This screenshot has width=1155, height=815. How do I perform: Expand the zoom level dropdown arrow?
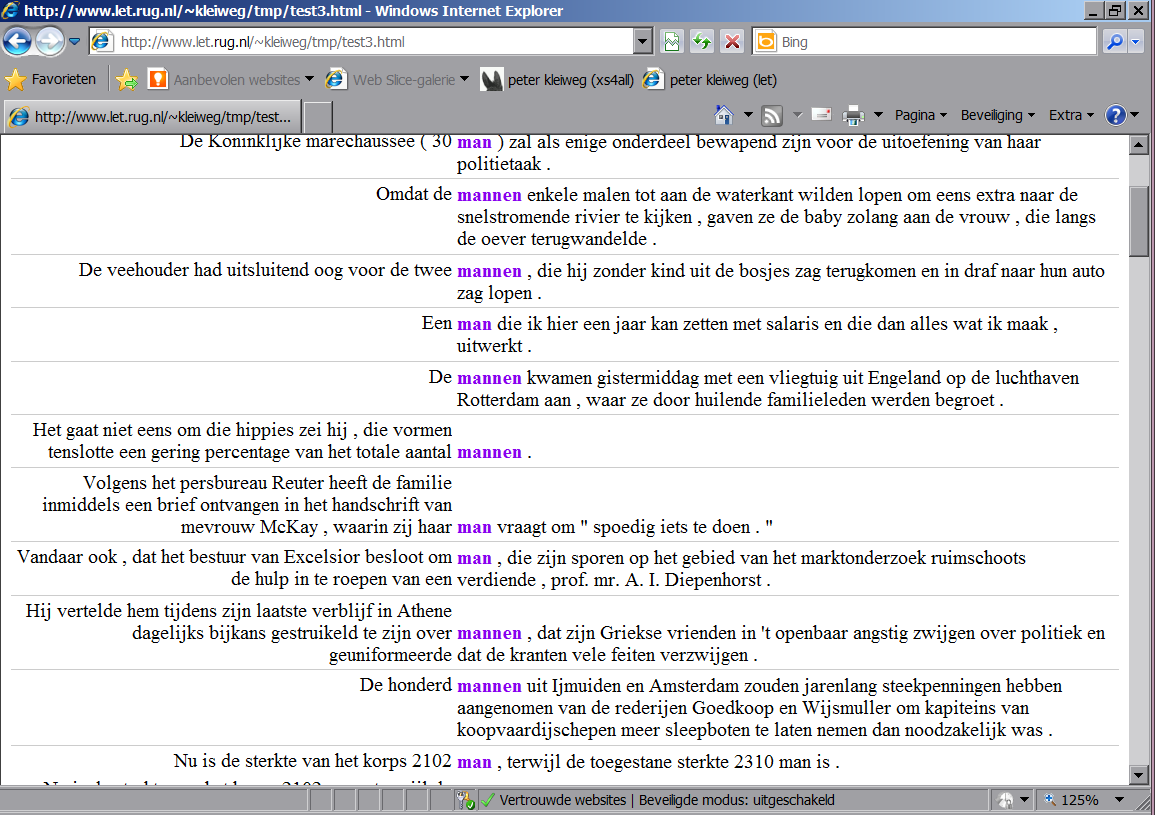[1119, 800]
